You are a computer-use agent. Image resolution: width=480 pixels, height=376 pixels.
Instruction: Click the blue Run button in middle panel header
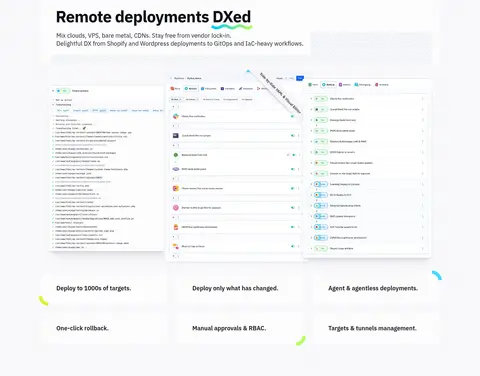(300, 78)
